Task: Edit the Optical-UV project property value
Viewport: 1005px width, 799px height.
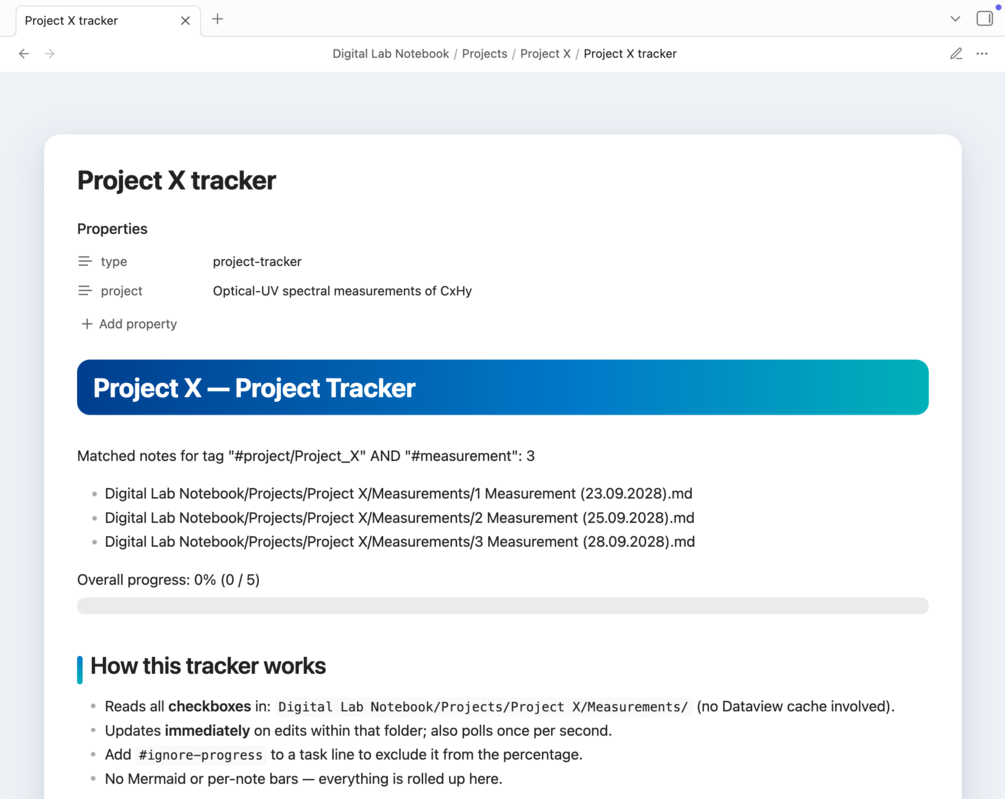Action: click(342, 291)
